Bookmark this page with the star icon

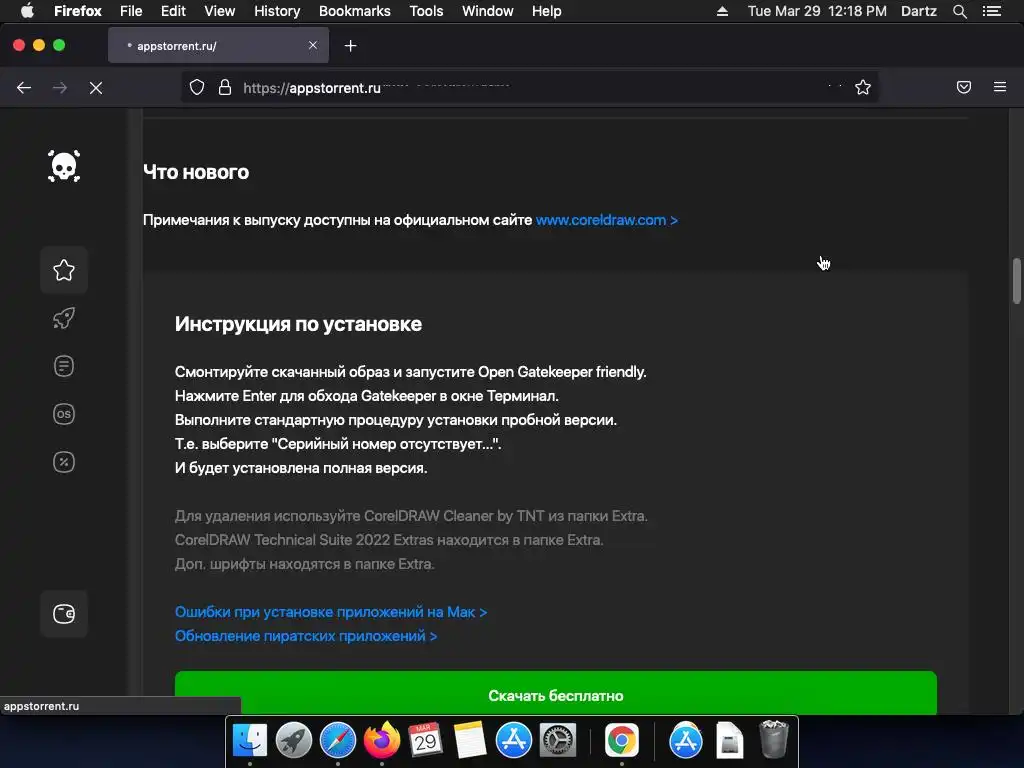point(863,88)
